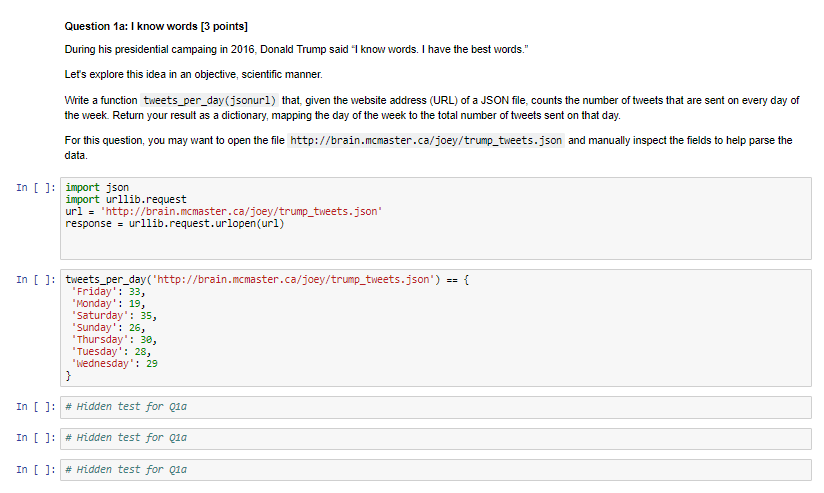Click the line 'response = urllib.request.urlopen(url)'
The width and height of the screenshot is (824, 493).
click(x=174, y=223)
